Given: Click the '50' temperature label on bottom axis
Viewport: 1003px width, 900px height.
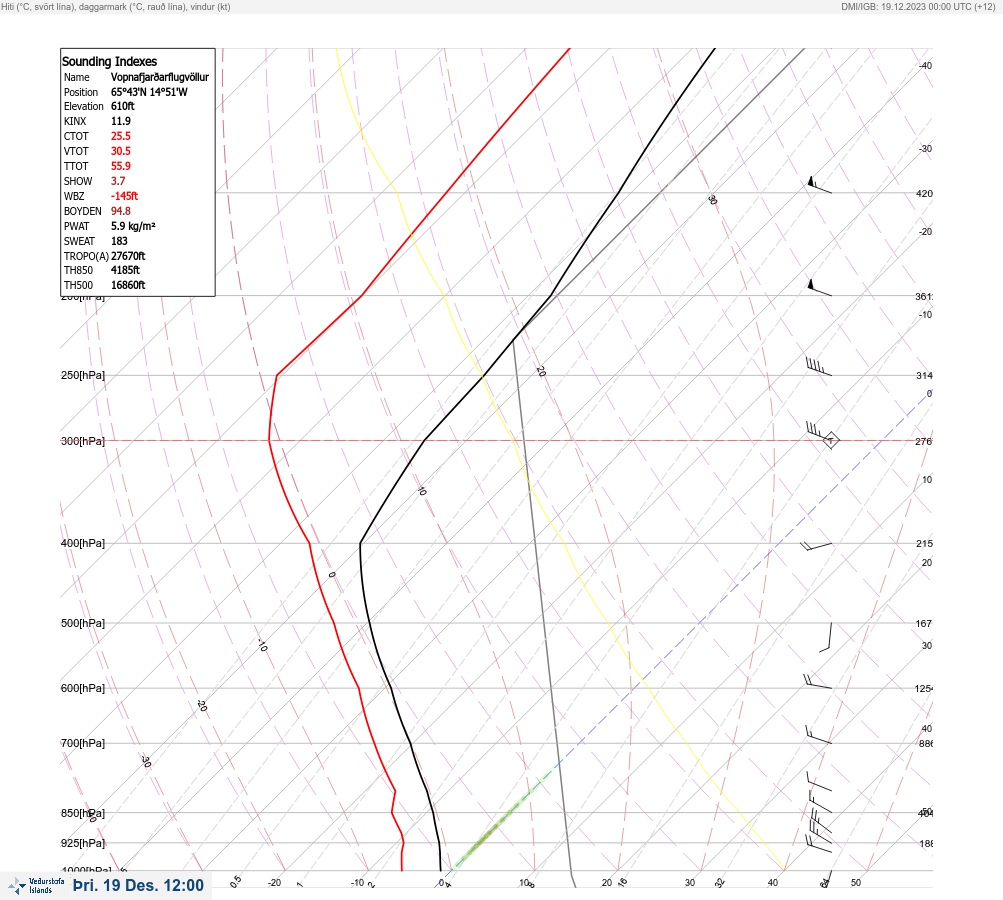Looking at the screenshot, I should click(x=856, y=883).
